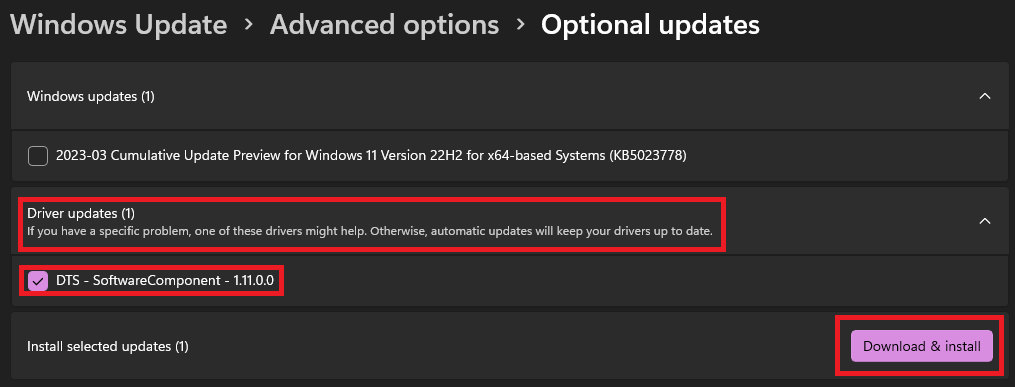This screenshot has width=1015, height=387.
Task: Uncheck the DTS SoftwareComponent checkbox
Action: coord(38,281)
